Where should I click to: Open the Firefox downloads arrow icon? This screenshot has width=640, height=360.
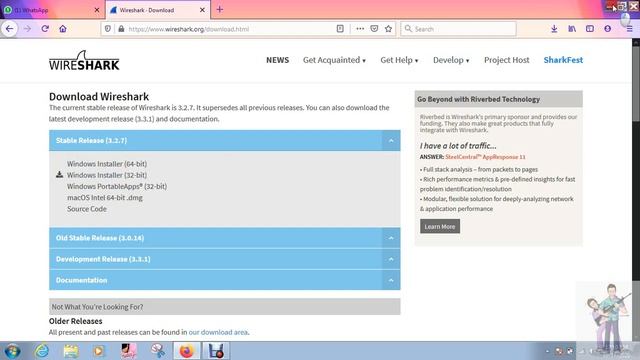[554, 29]
